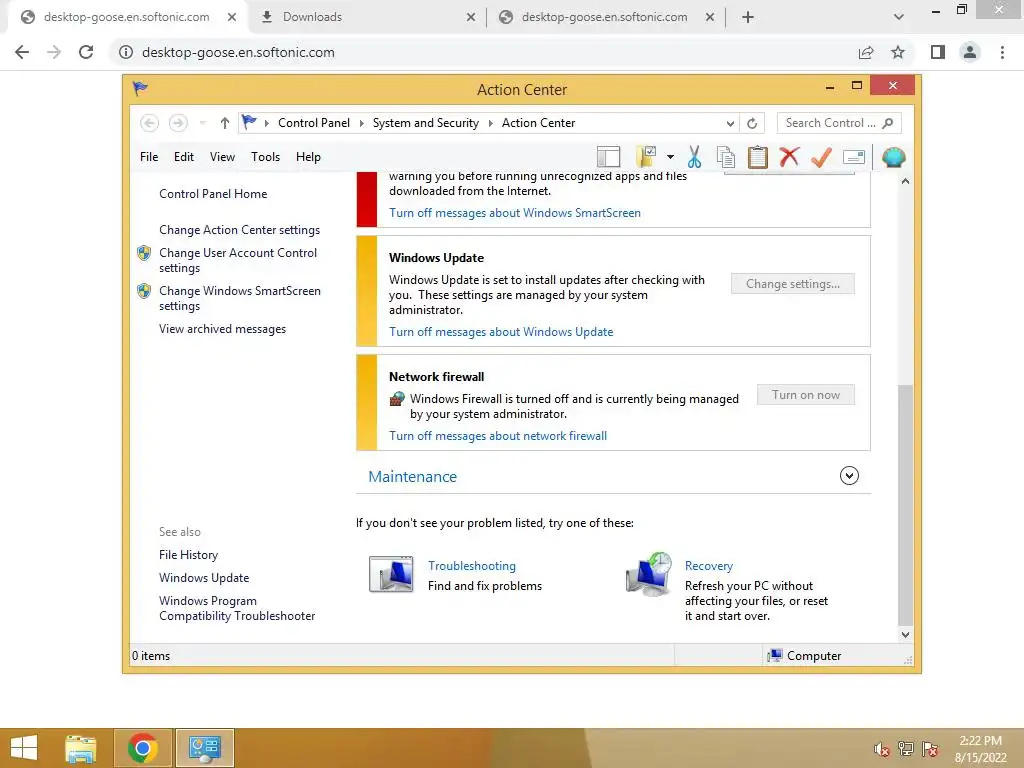
Task: Click the scrollbar down arrow
Action: coord(905,635)
